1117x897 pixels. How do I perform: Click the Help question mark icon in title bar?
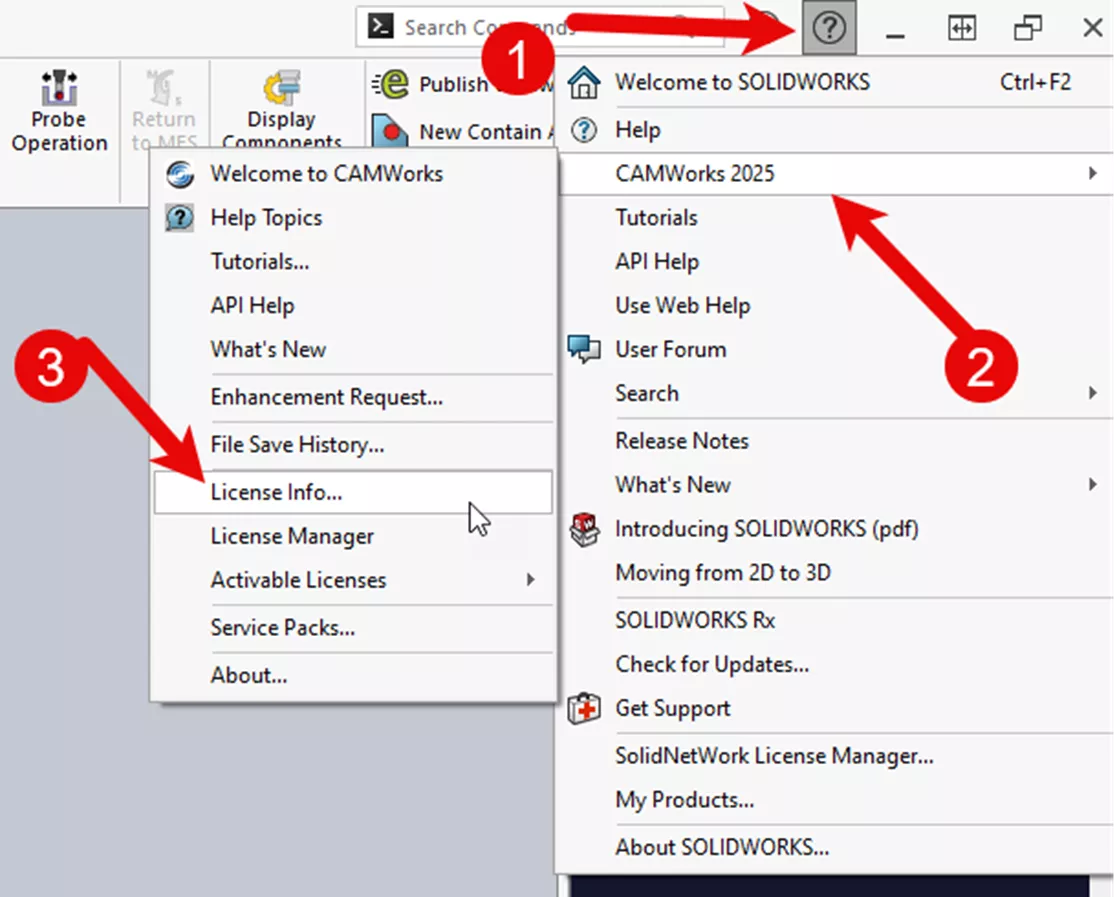828,28
